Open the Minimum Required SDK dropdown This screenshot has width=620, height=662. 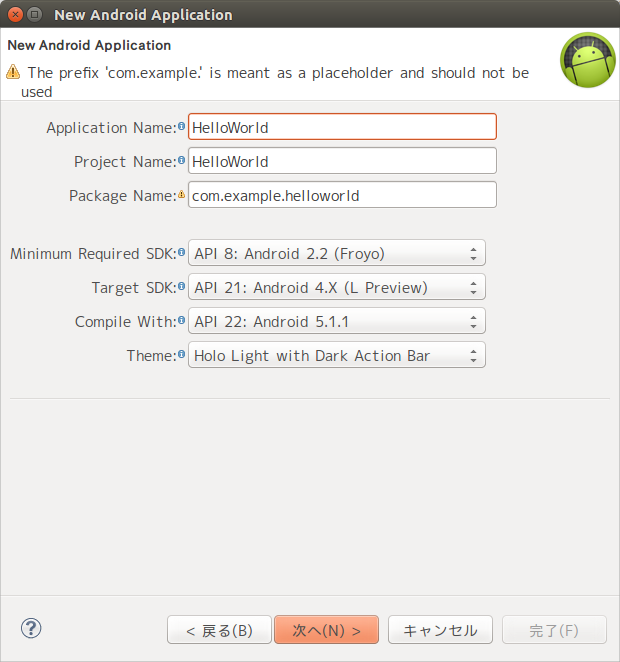337,253
